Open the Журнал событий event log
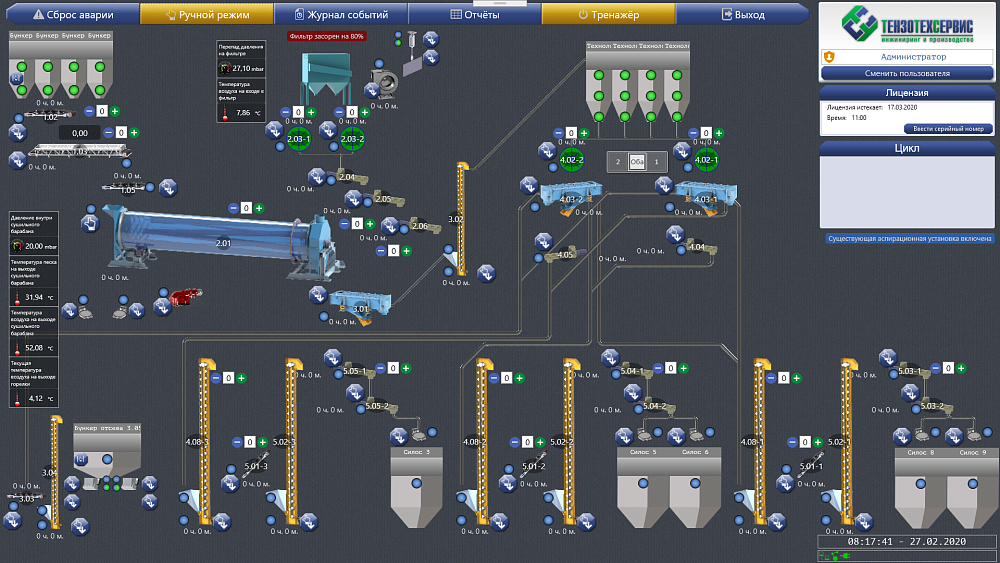1000x563 pixels. [340, 15]
